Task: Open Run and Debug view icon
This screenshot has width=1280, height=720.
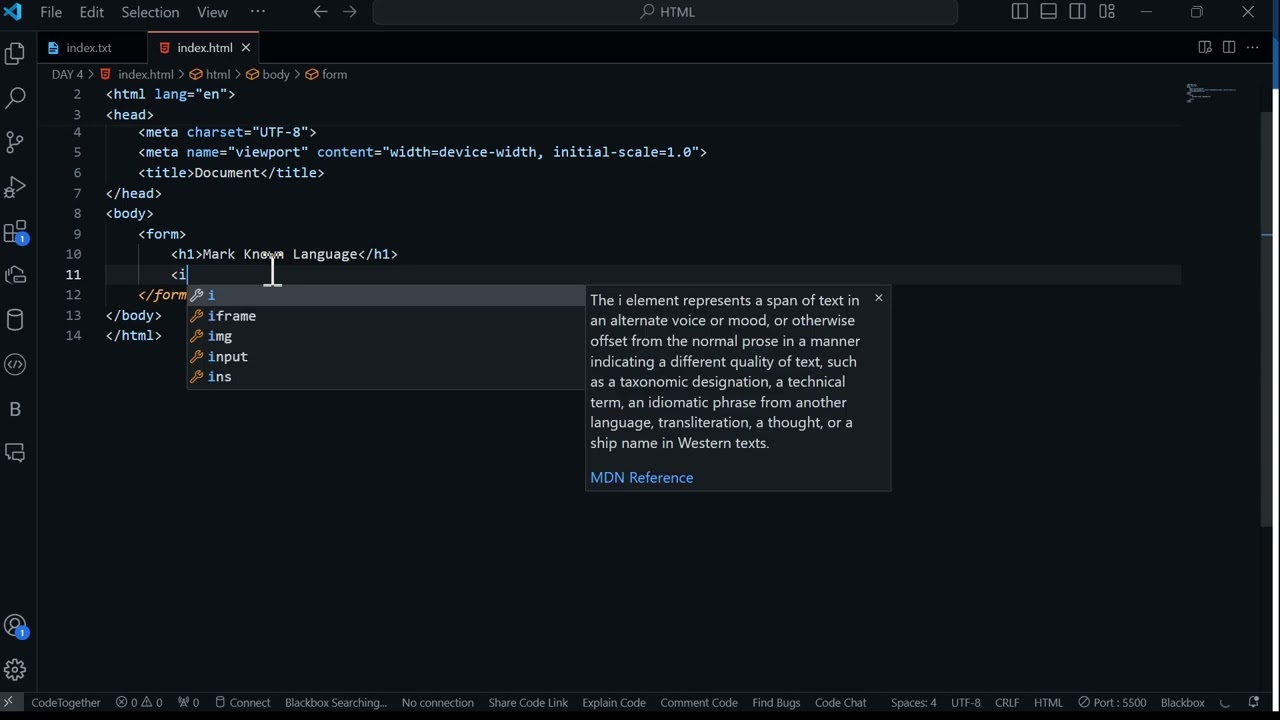Action: 15,187
